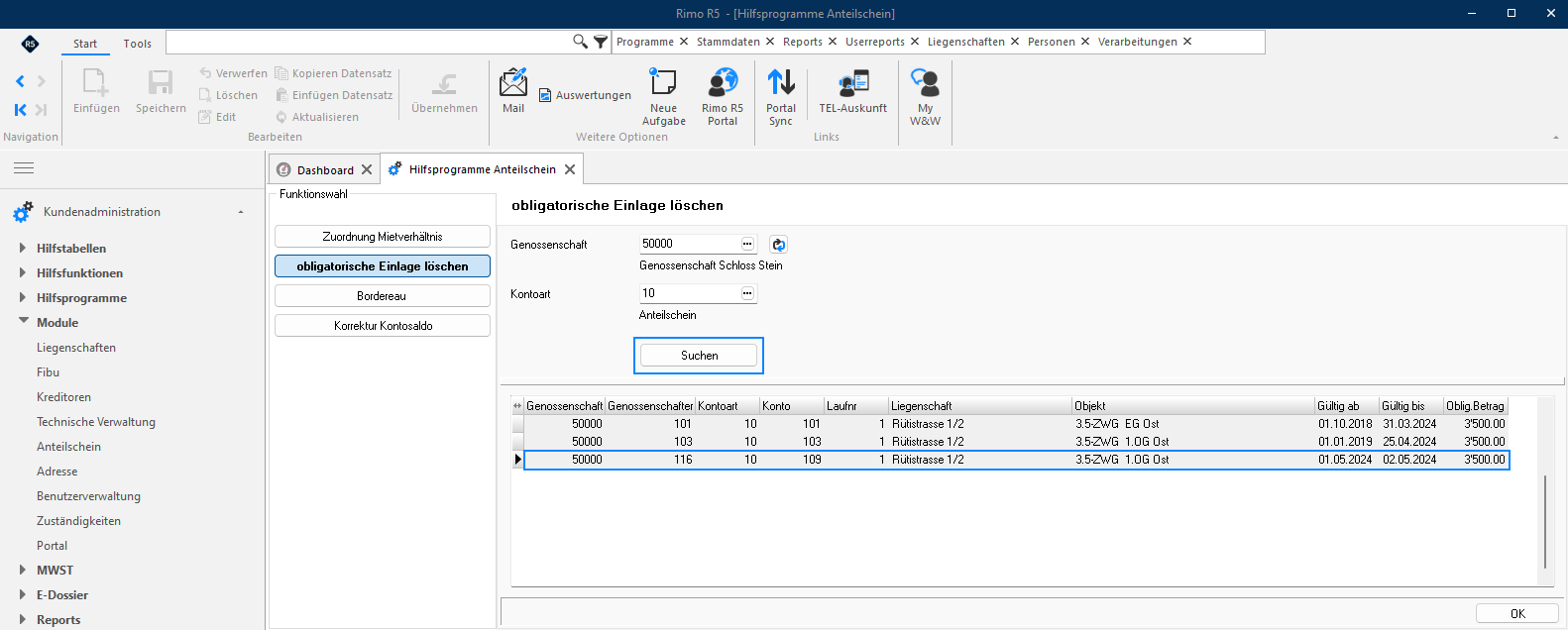
Task: Start Portal Sync
Action: coord(781,96)
